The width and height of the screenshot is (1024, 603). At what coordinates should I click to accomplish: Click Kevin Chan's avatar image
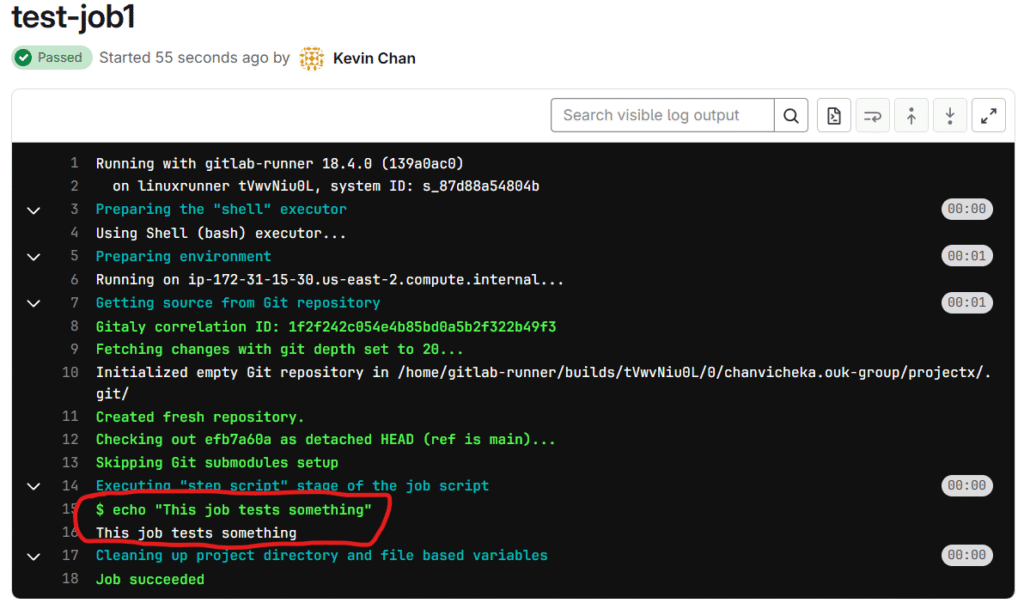point(312,58)
